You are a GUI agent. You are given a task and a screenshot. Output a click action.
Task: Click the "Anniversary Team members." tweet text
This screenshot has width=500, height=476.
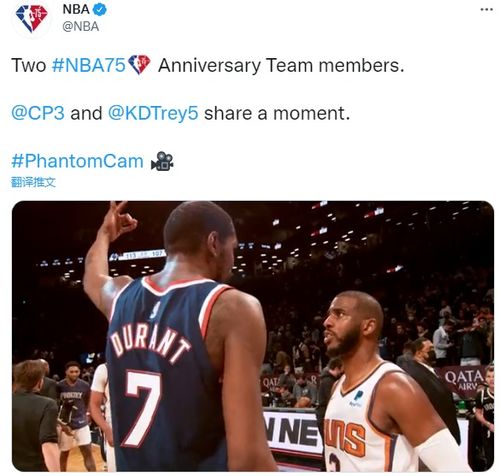pos(281,65)
